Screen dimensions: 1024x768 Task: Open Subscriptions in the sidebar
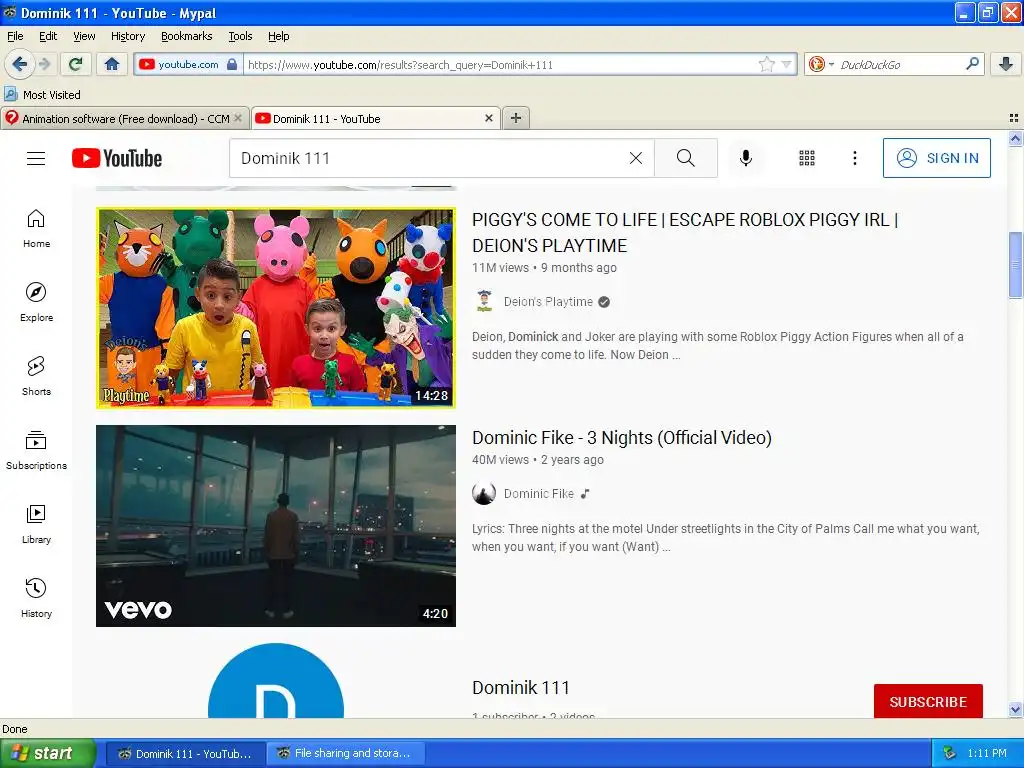(x=36, y=451)
